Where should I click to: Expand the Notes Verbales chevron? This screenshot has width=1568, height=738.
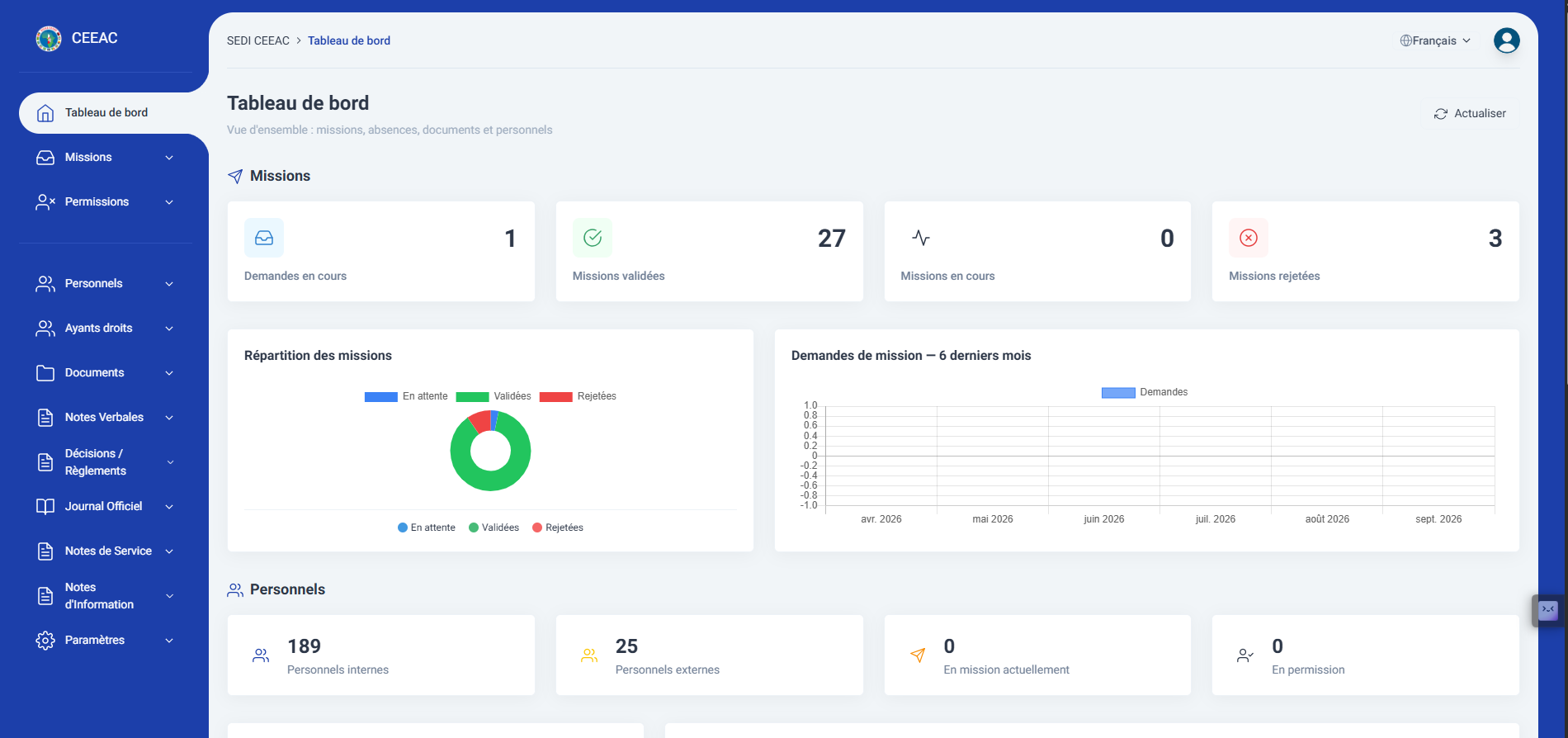click(169, 418)
